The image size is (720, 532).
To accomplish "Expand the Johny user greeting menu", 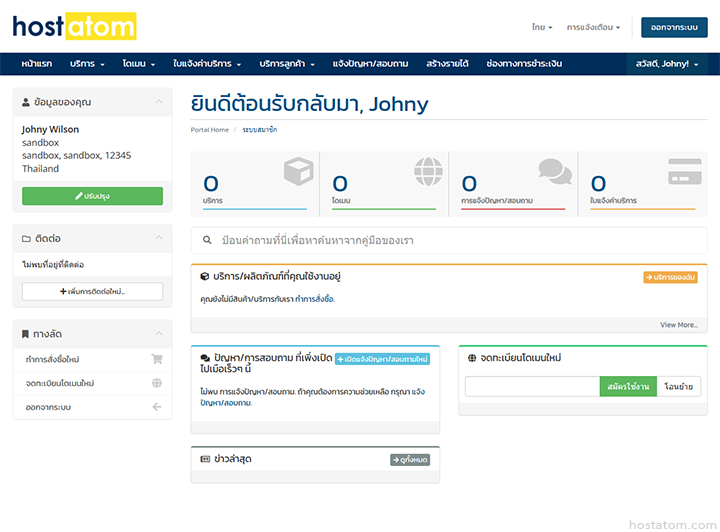I will (667, 64).
